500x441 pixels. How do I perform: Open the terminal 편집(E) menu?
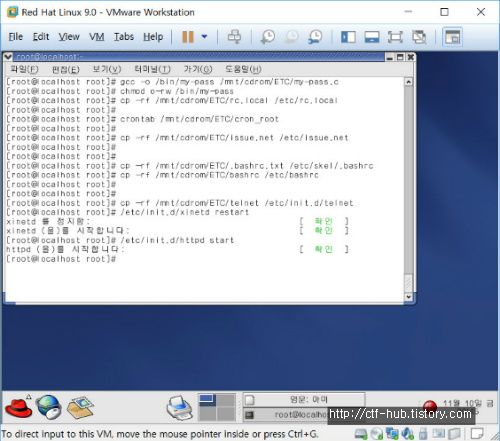click(65, 69)
